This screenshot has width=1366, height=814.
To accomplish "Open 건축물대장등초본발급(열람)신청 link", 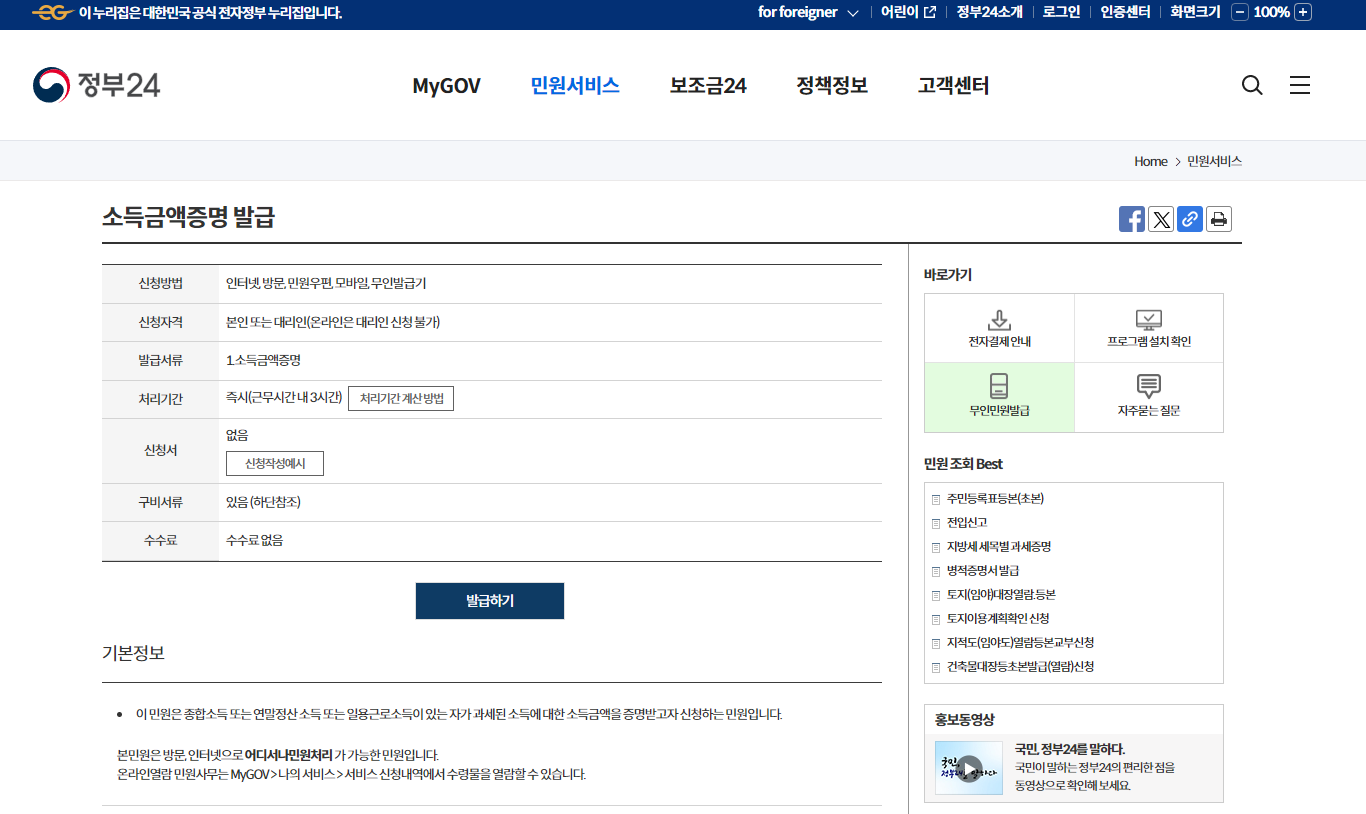I will 1020,666.
